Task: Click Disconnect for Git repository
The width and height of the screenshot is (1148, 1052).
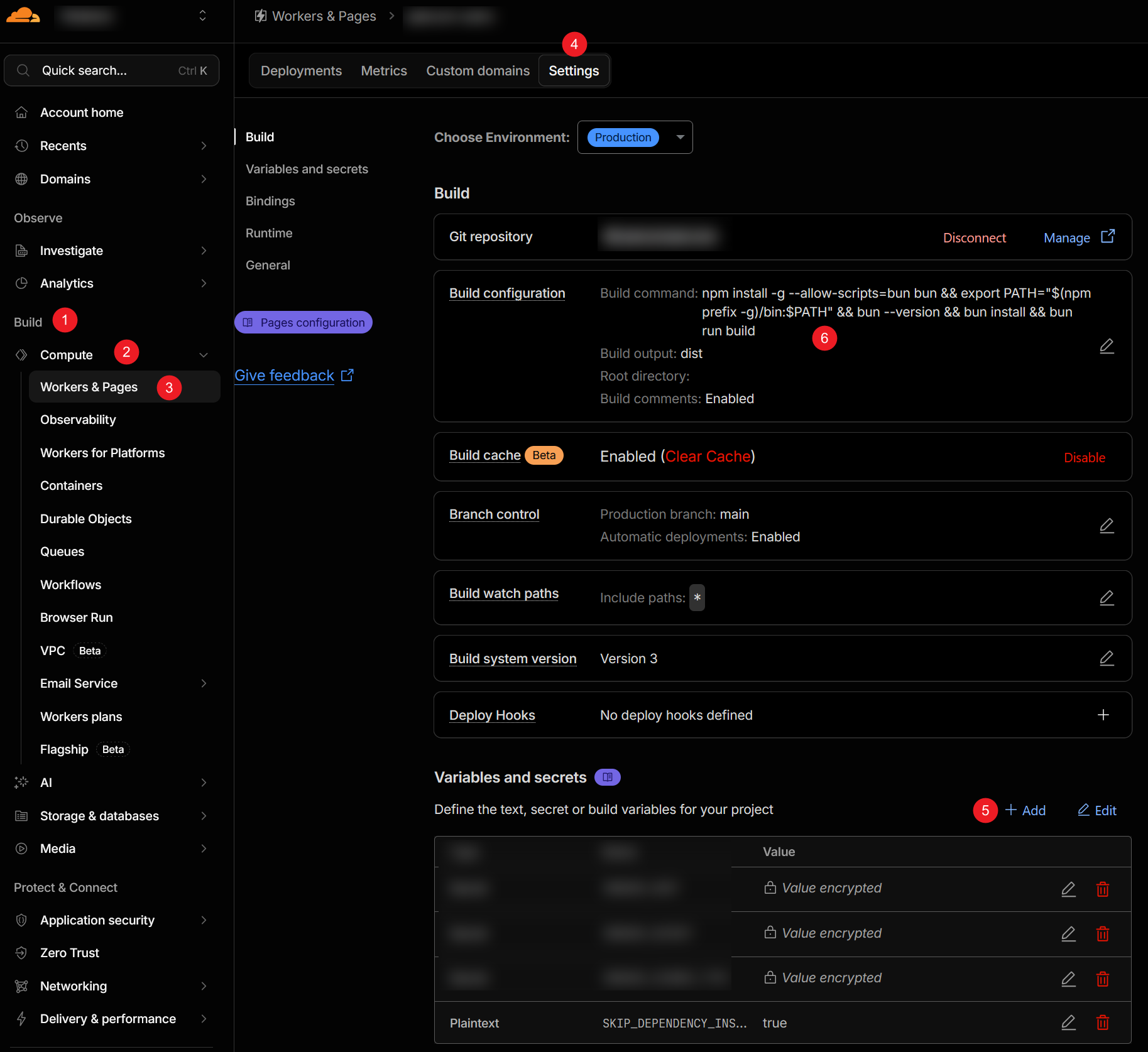Action: click(974, 237)
